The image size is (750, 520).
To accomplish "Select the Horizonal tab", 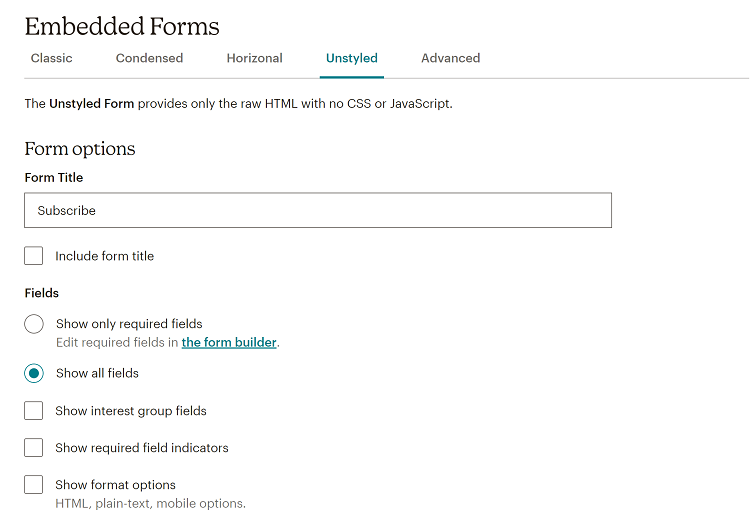I will click(x=254, y=58).
